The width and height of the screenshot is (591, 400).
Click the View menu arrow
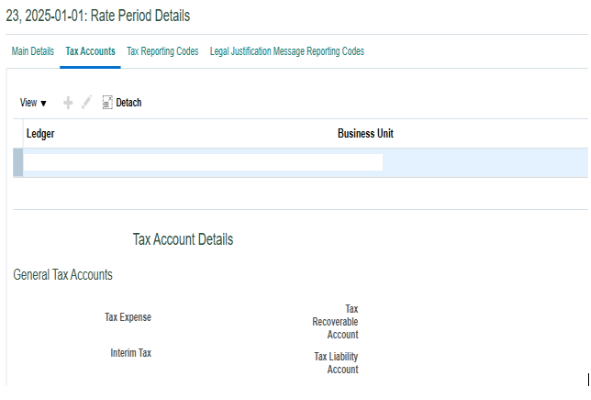[x=43, y=103]
